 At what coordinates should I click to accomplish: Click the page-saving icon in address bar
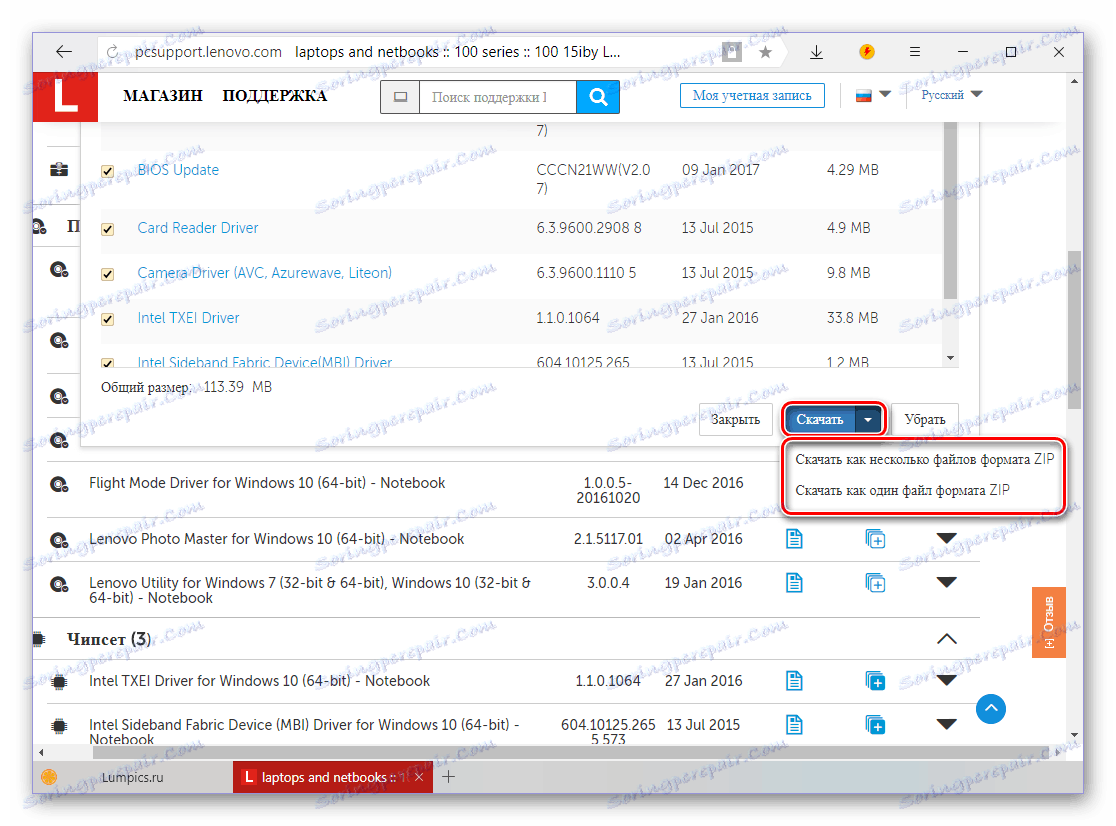tap(732, 52)
